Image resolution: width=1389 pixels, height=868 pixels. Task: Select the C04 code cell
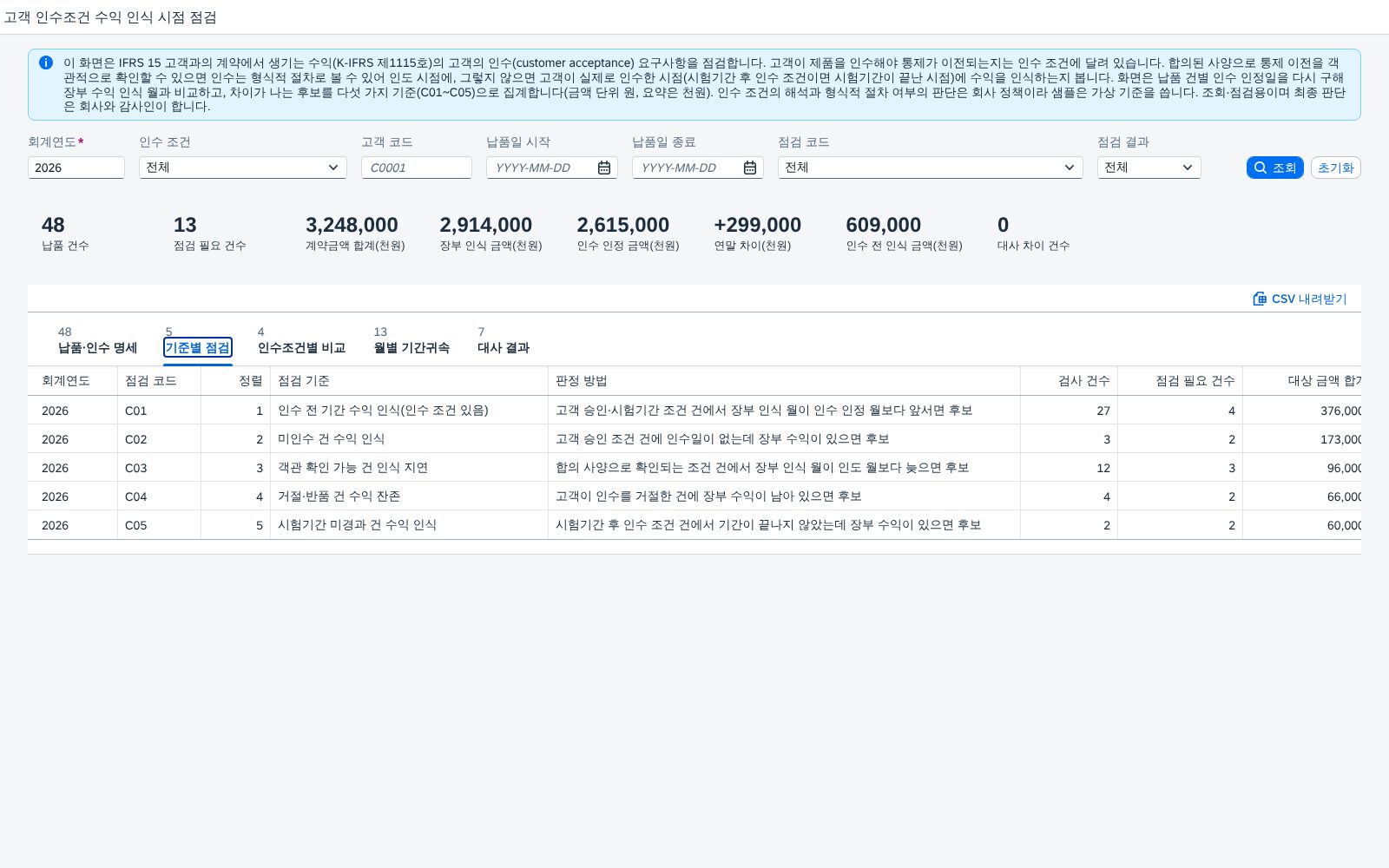(159, 496)
